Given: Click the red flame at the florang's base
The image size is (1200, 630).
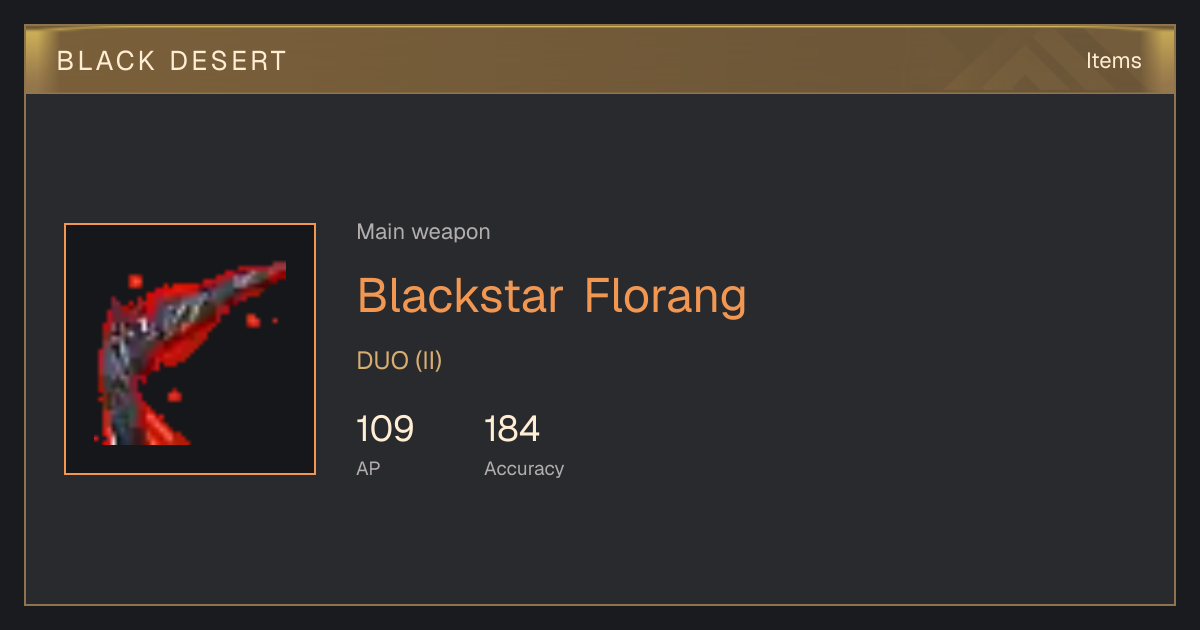Looking at the screenshot, I should 165,427.
